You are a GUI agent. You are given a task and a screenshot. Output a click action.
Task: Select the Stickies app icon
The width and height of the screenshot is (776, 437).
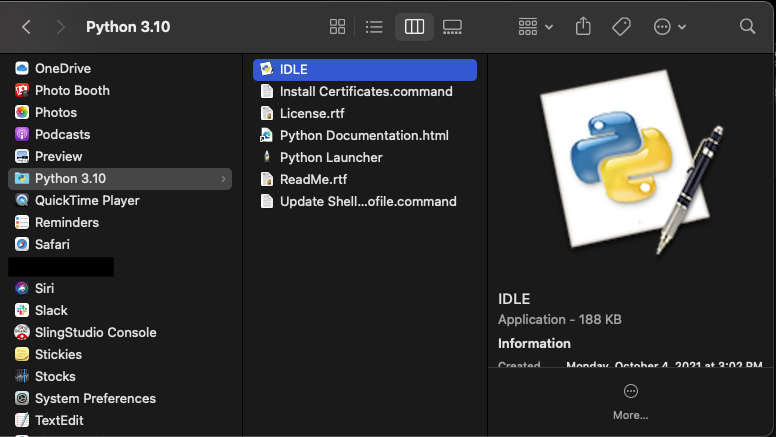(x=22, y=354)
